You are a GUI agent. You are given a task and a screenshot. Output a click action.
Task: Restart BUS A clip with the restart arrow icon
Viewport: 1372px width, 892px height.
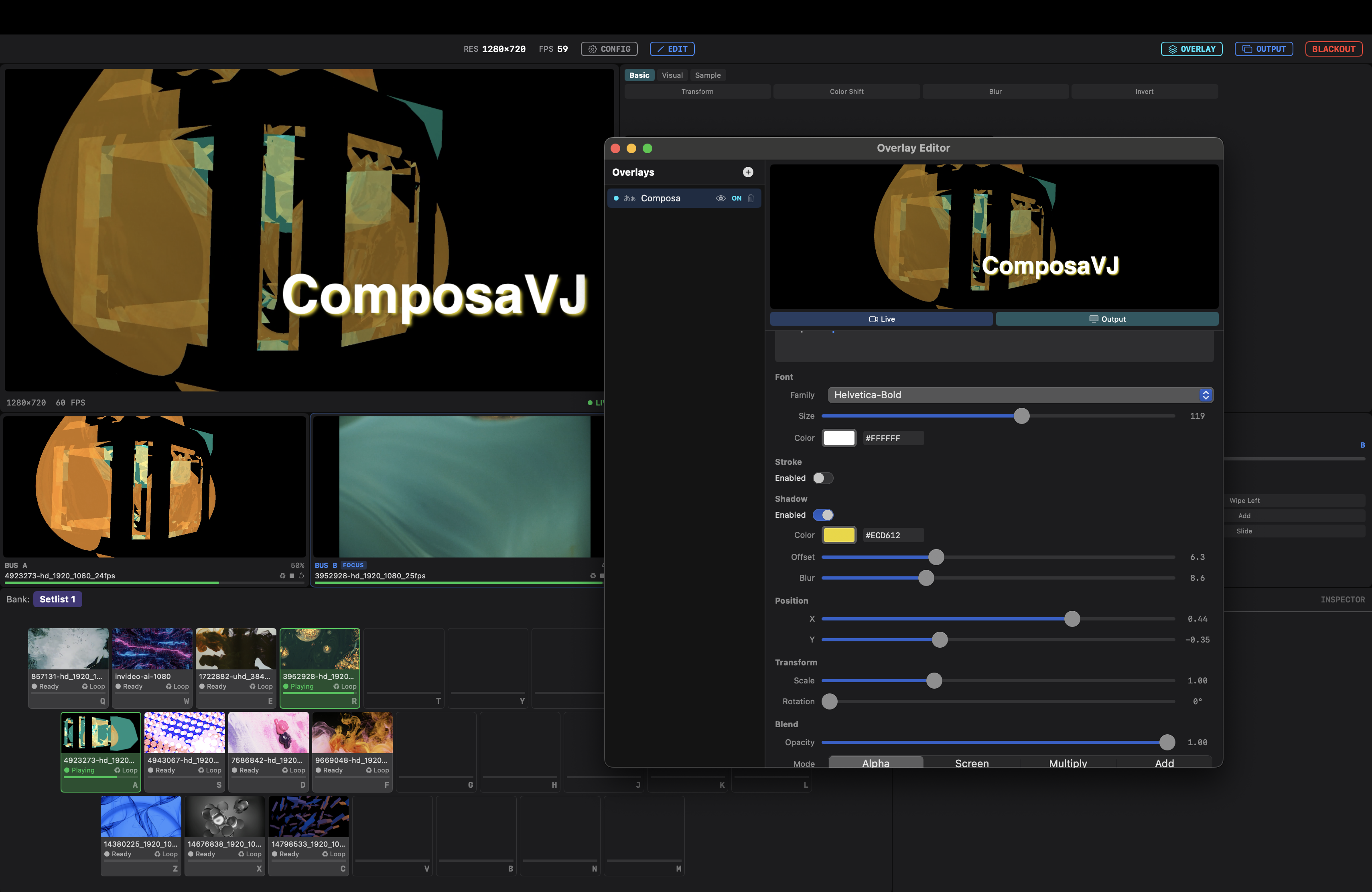click(x=301, y=576)
